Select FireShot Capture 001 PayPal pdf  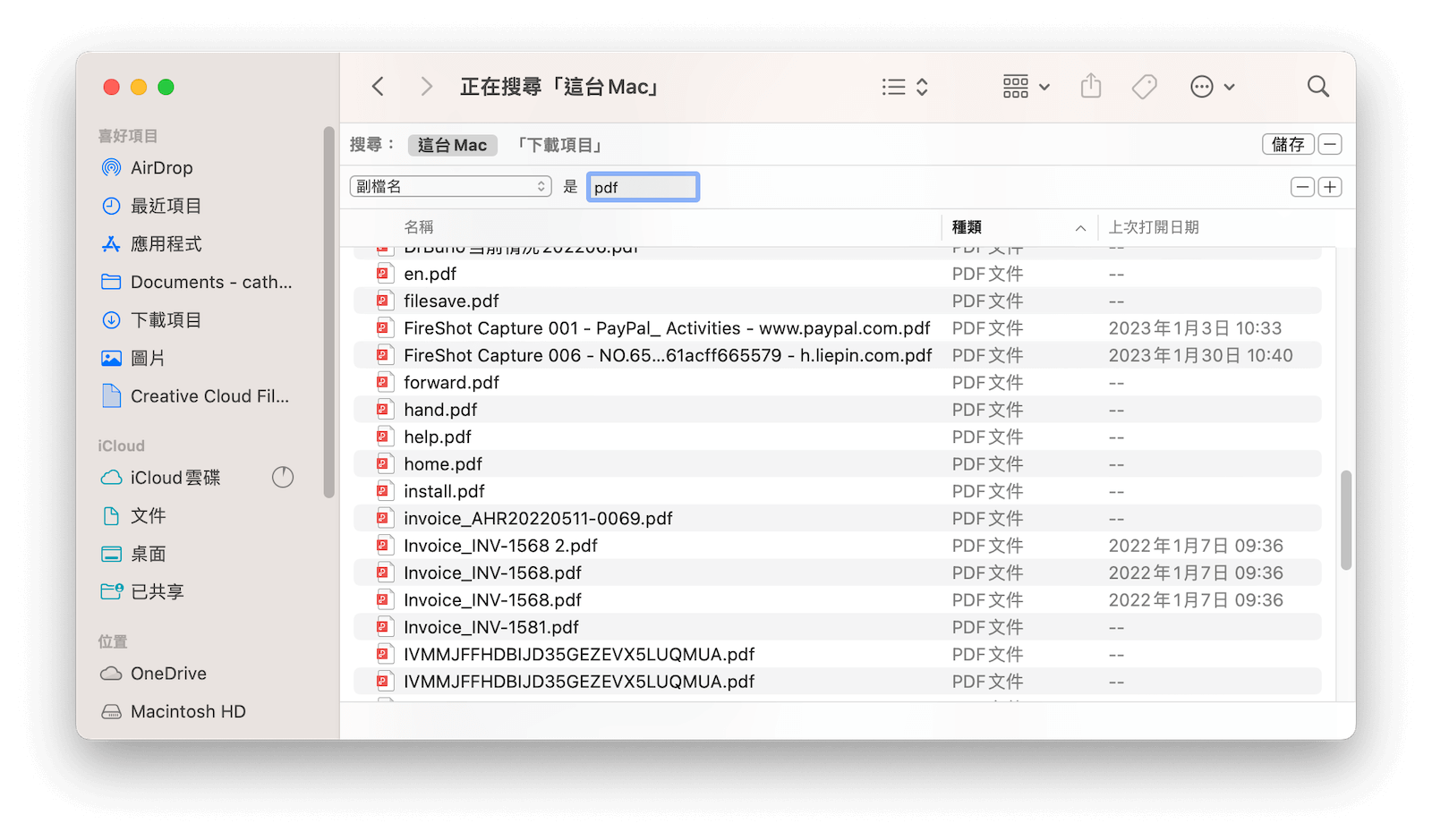[x=837, y=328]
